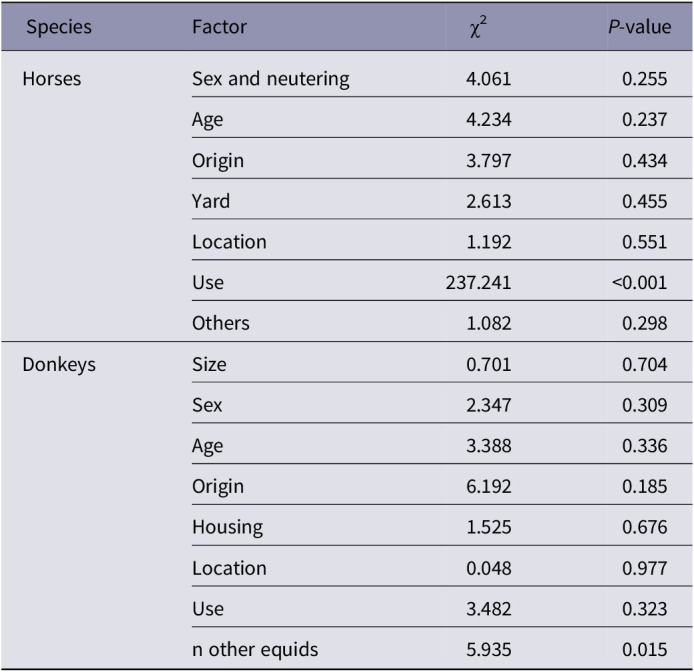This screenshot has height=672, width=694.
Task: Click the Housing factor cell
Action: coord(227,527)
